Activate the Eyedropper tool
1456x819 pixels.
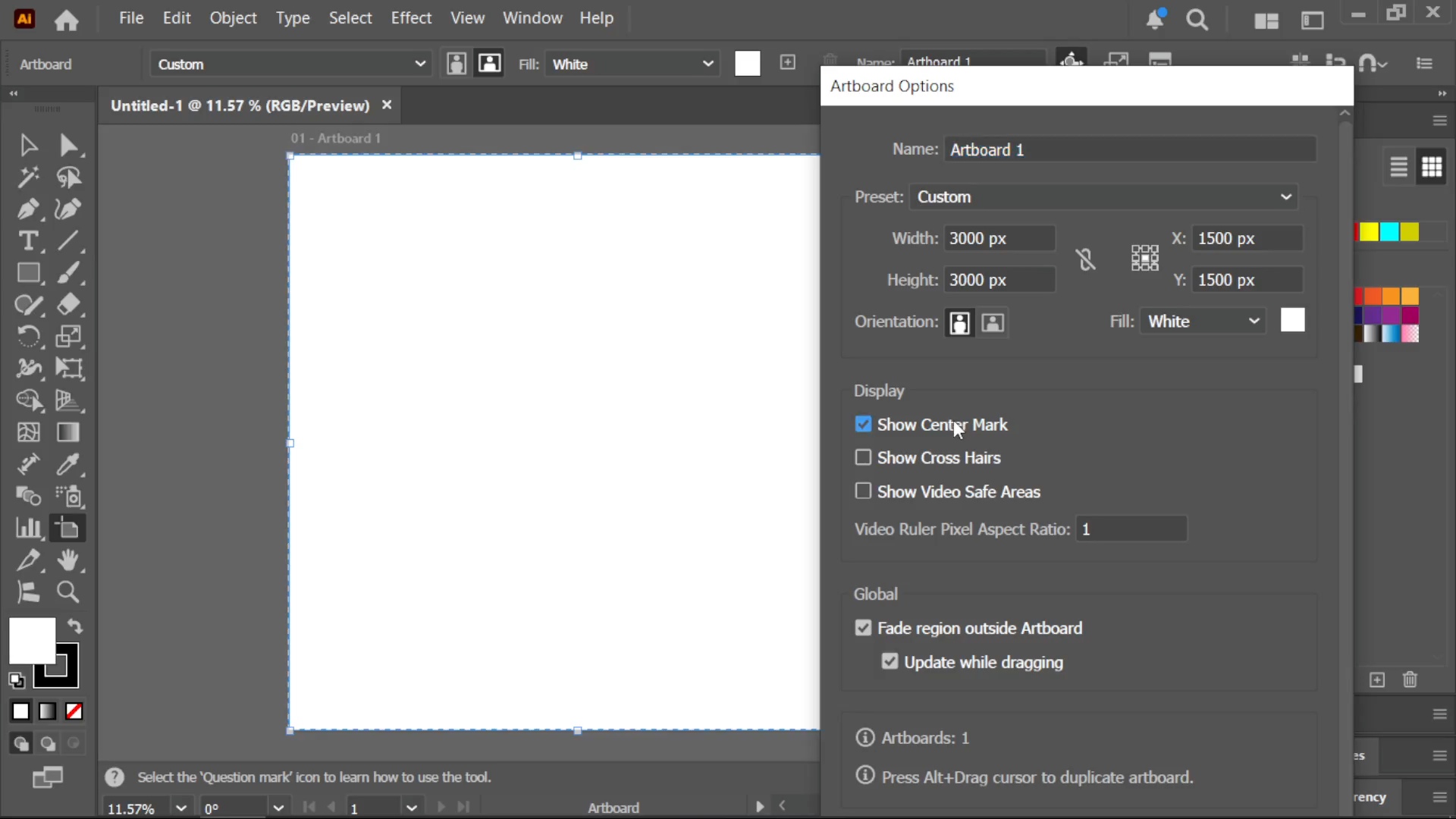coord(68,464)
